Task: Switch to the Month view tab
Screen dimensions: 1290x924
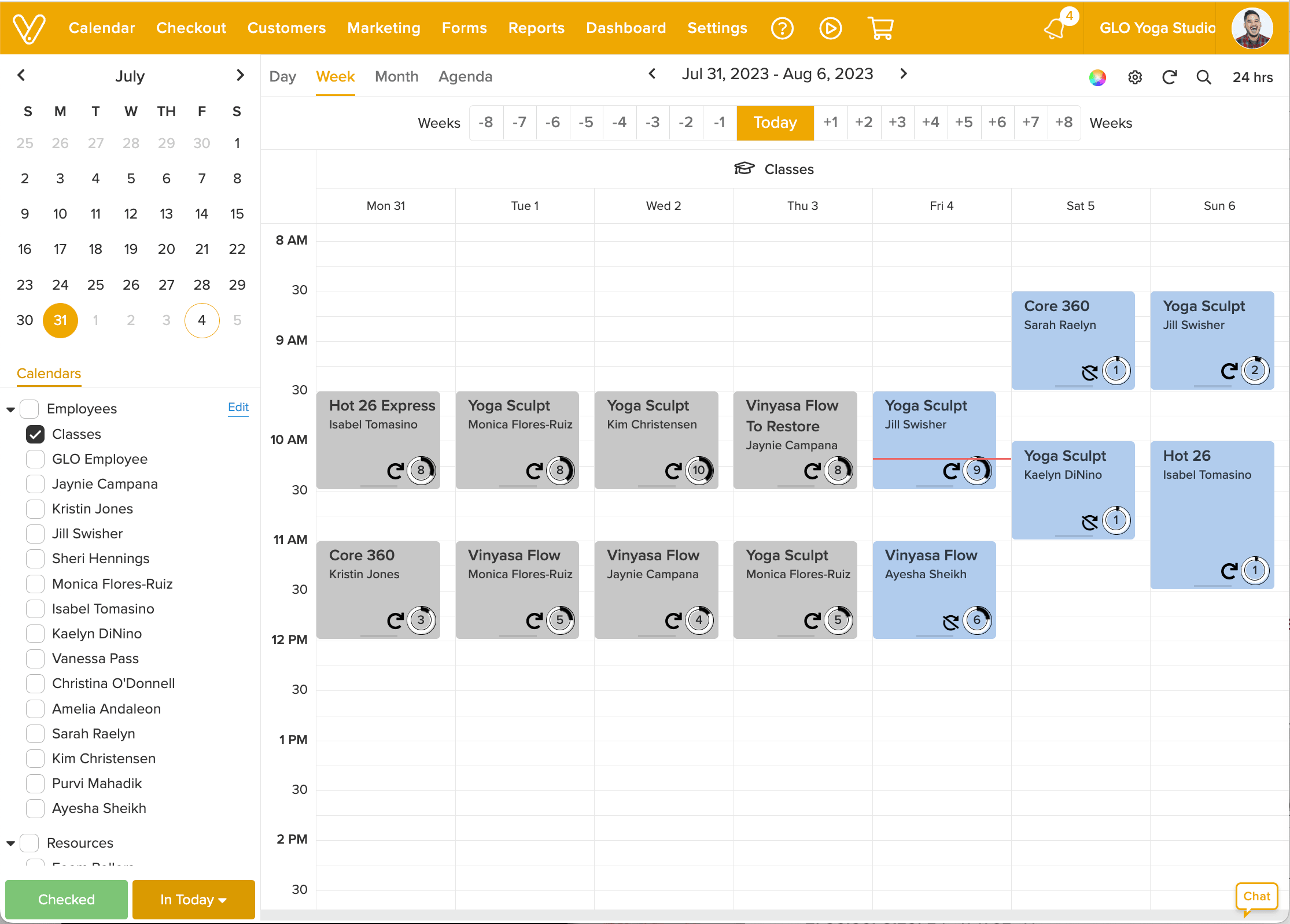Action: click(x=396, y=76)
